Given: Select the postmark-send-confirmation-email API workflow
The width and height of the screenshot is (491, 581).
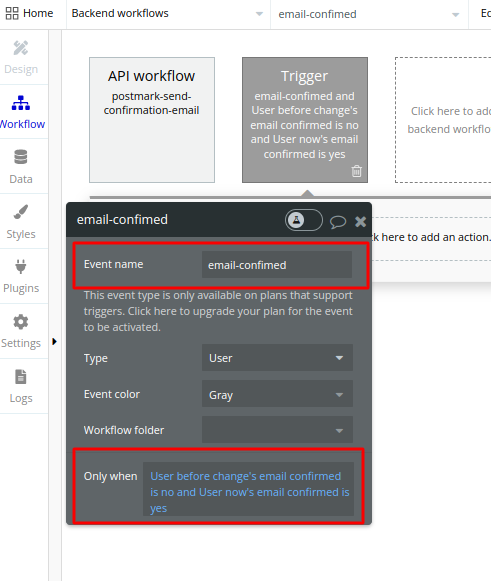Looking at the screenshot, I should [152, 120].
